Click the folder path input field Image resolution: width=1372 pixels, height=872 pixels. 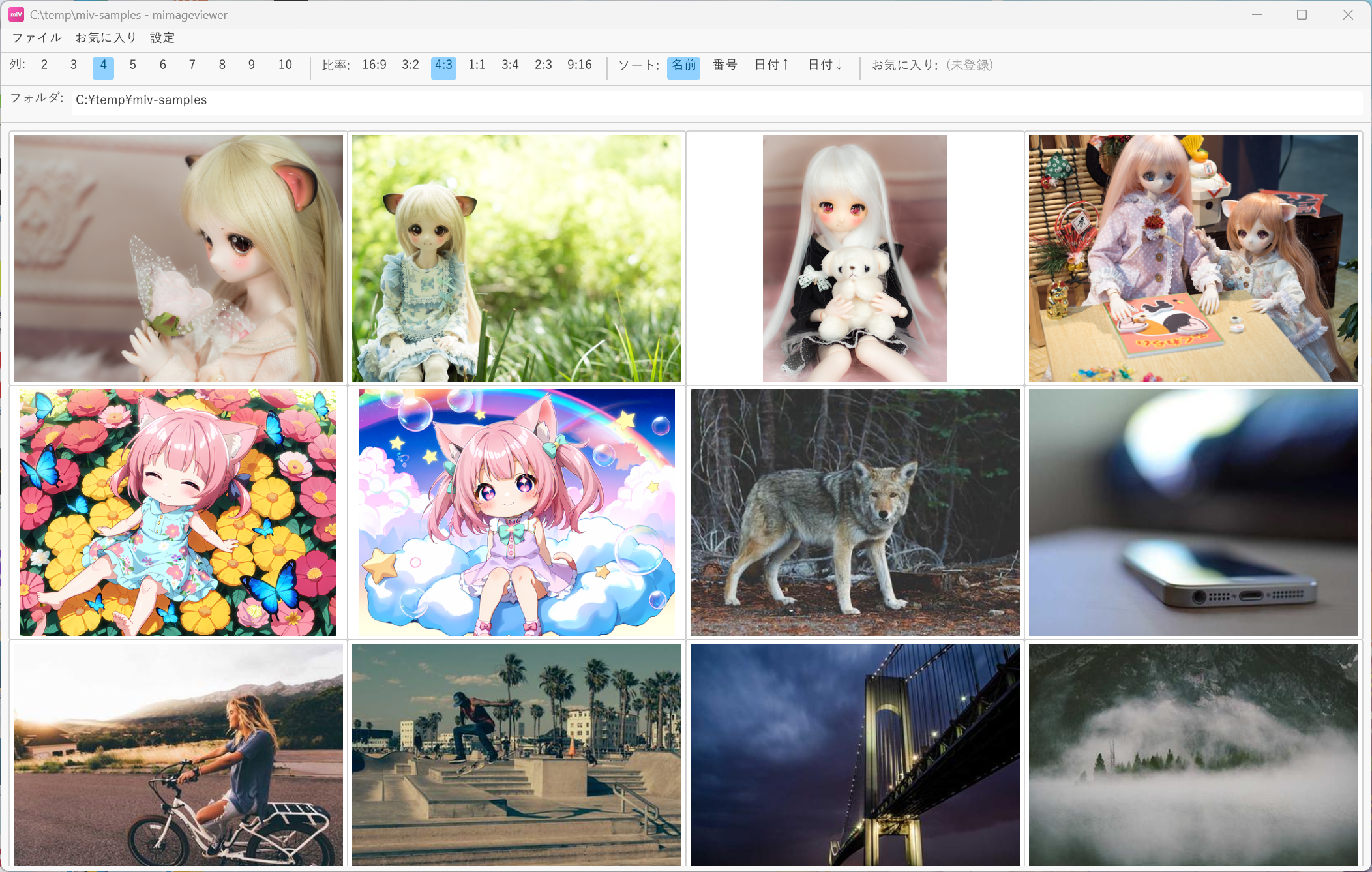point(716,100)
